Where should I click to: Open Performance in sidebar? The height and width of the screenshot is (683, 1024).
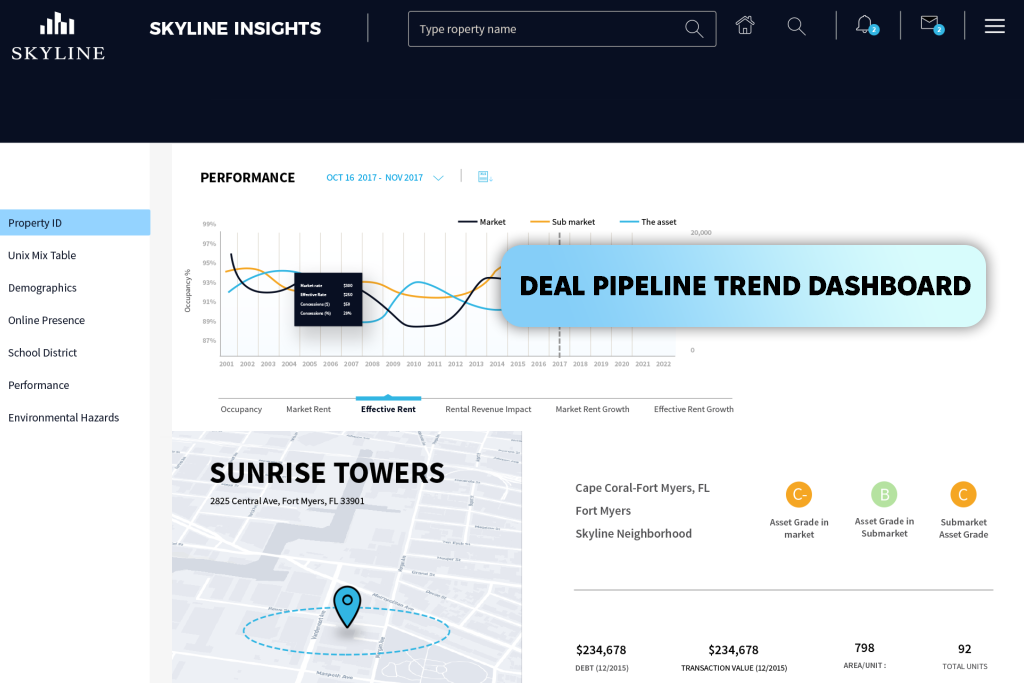coord(39,385)
